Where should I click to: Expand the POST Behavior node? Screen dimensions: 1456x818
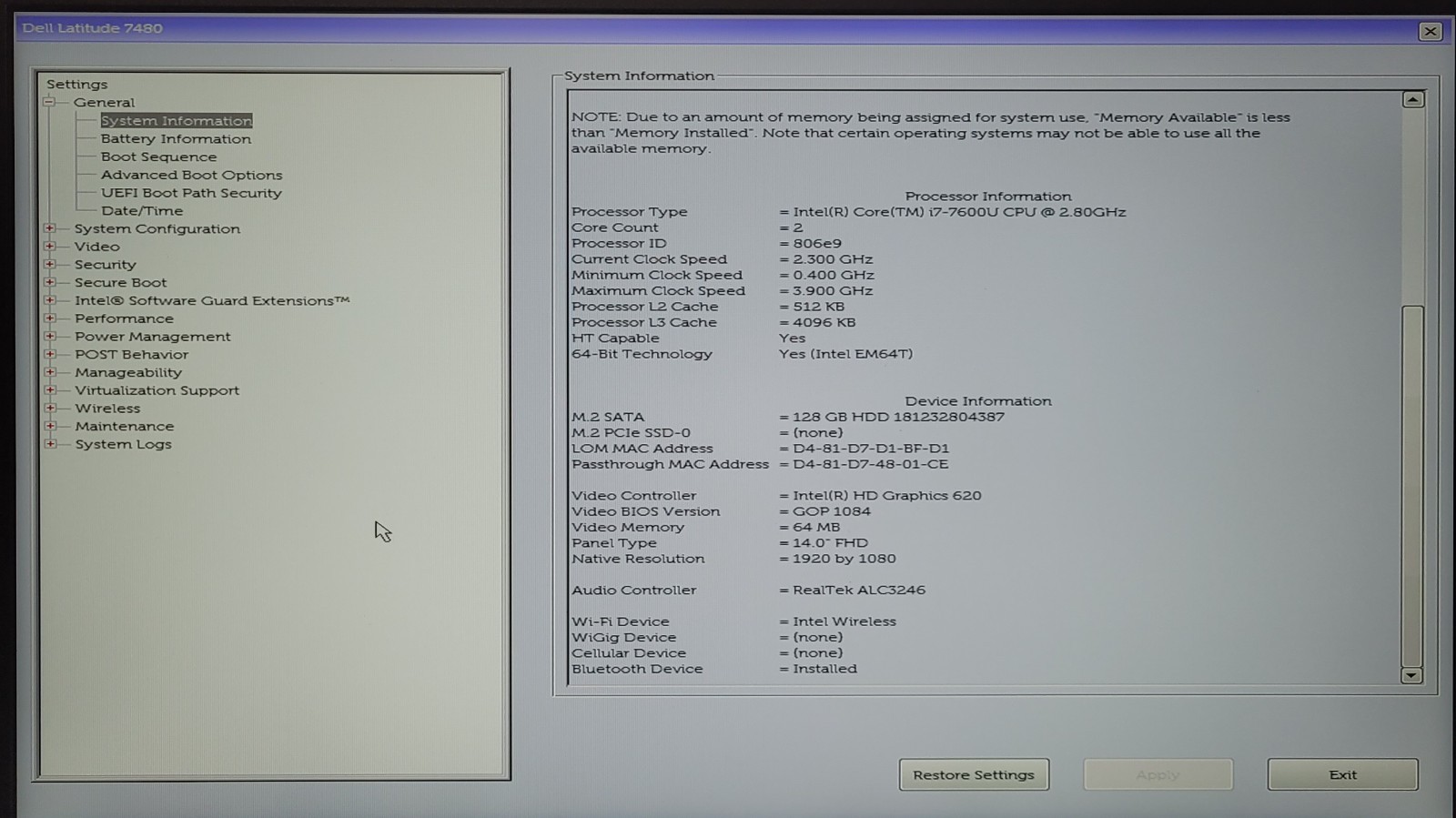pyautogui.click(x=50, y=354)
